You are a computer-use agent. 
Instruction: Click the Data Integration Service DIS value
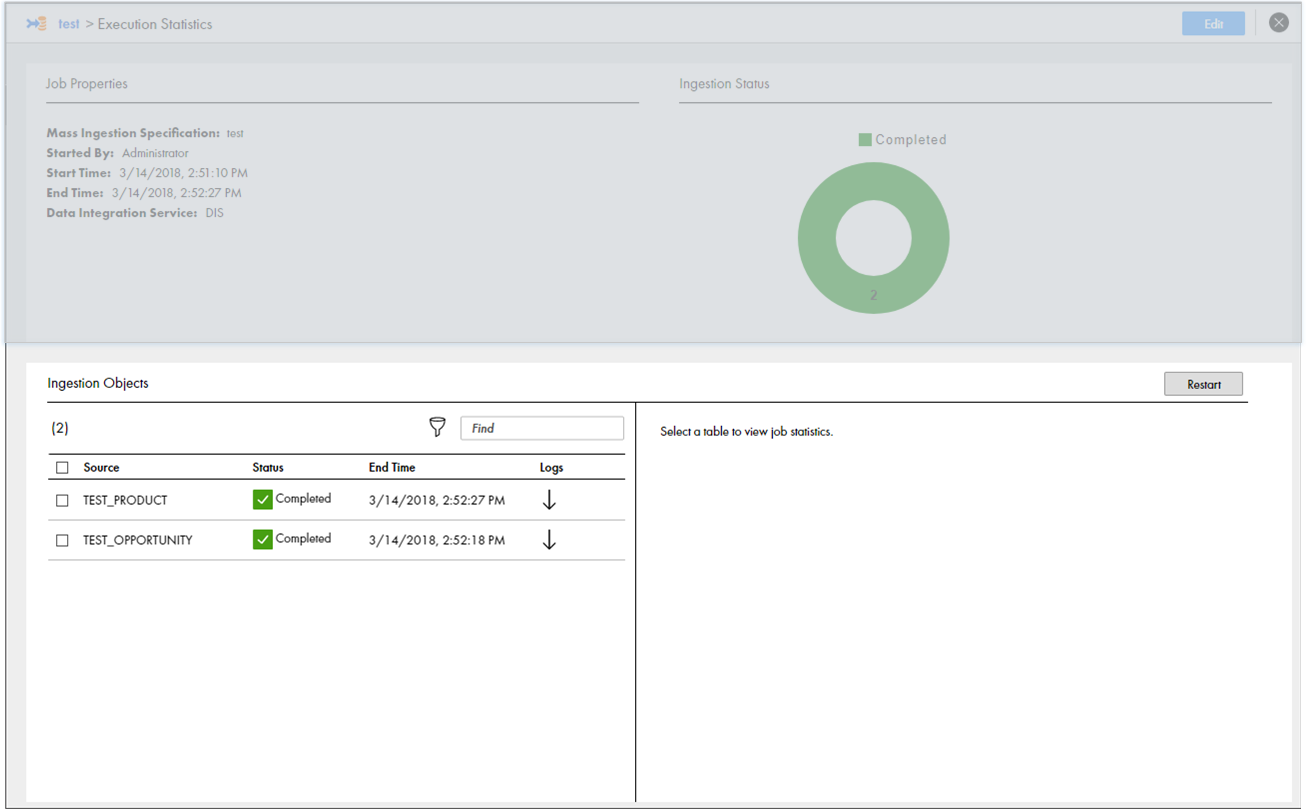[214, 213]
